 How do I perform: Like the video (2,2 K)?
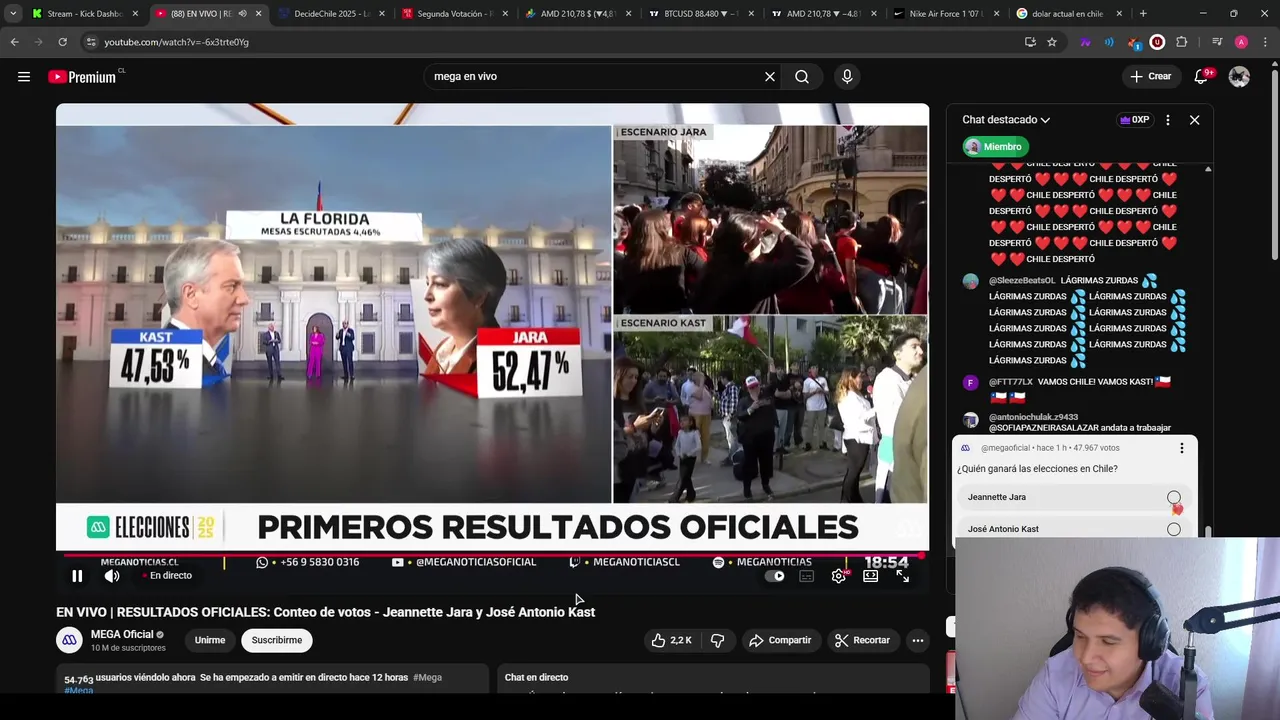(671, 640)
